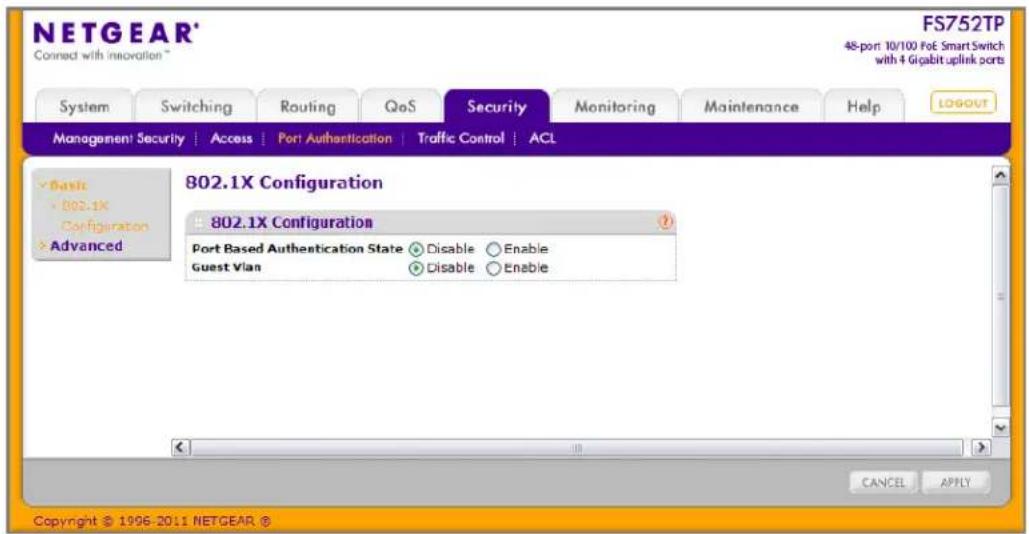Go to the Routing tab
Screen dimensions: 1029x534
308,107
